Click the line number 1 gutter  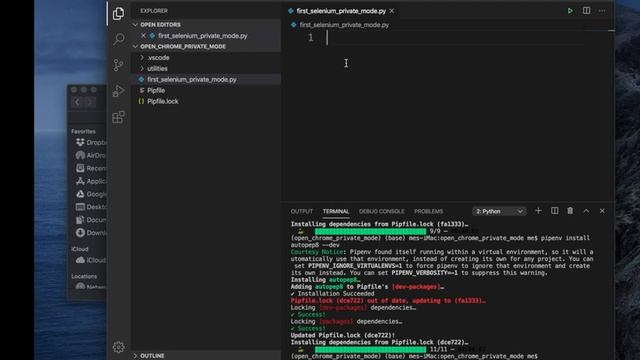pos(311,38)
